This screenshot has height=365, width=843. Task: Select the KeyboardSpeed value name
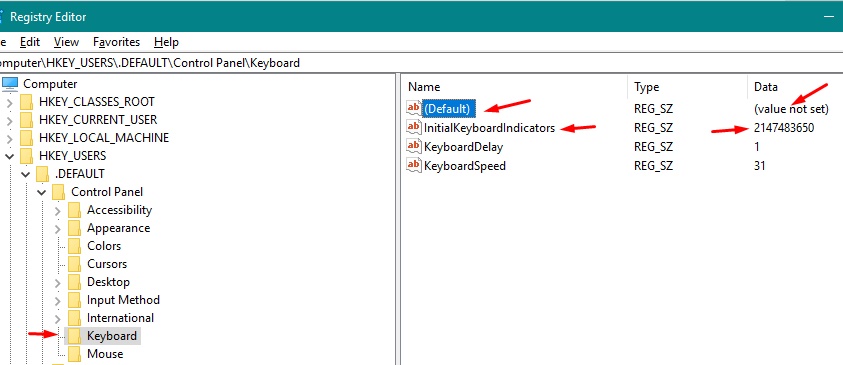click(465, 166)
